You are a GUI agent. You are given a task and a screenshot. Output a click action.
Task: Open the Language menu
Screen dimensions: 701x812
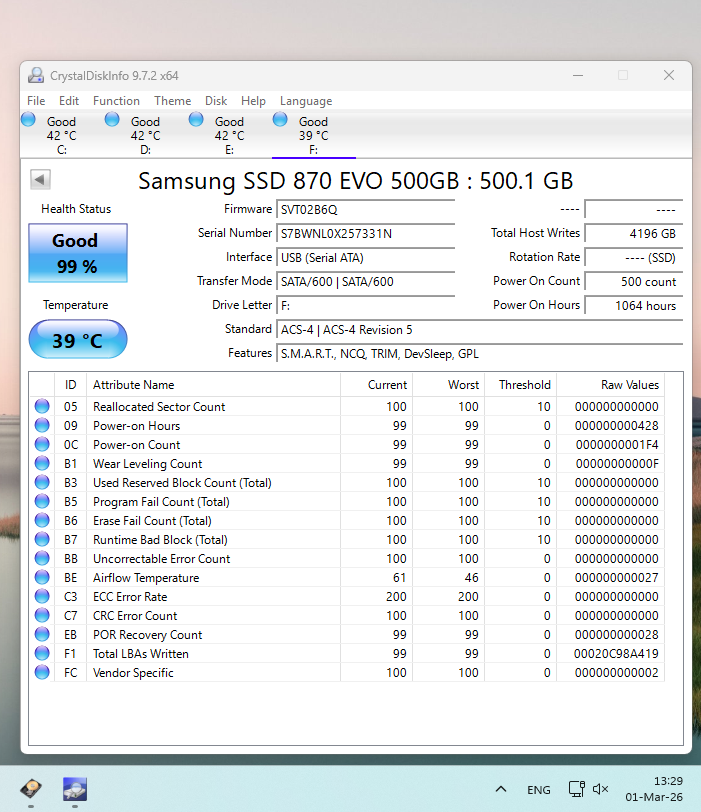click(x=306, y=101)
